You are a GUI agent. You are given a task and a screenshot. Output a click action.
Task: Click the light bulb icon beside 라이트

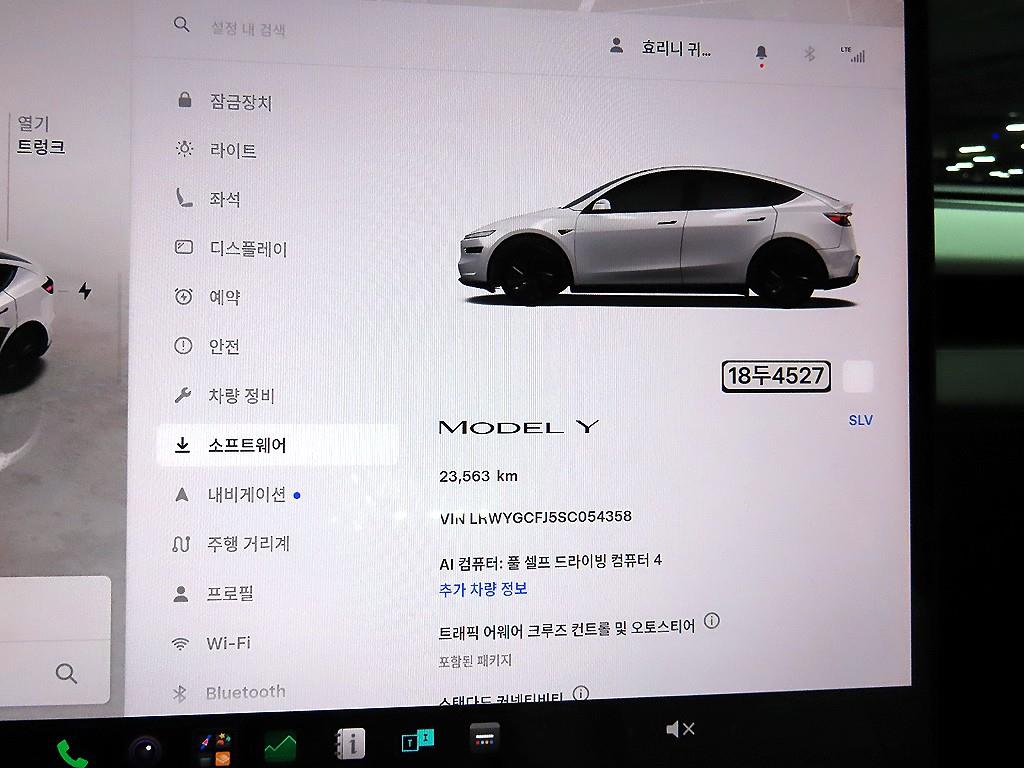click(185, 149)
